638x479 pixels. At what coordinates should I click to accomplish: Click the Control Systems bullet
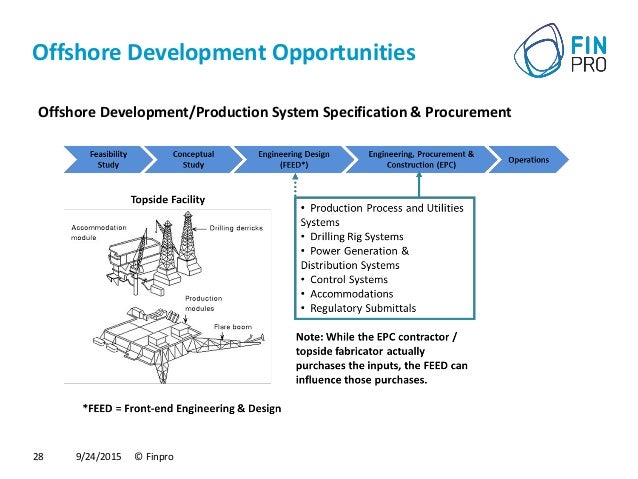click(x=344, y=280)
